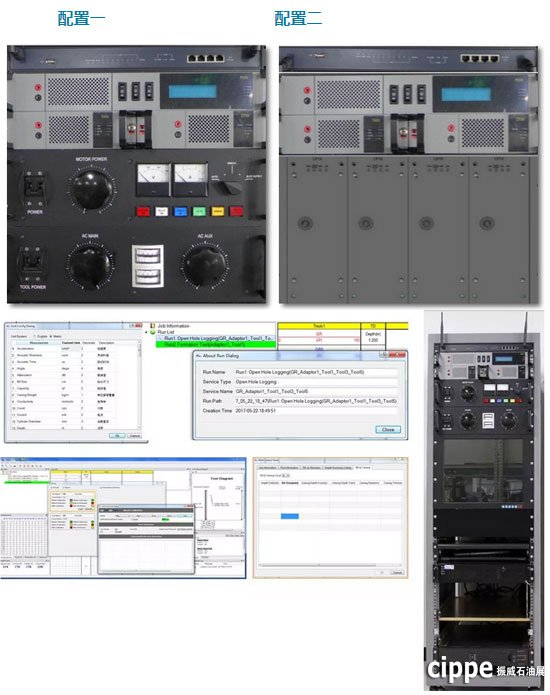Click the Unit Config Dialog title icon

click(x=8, y=326)
